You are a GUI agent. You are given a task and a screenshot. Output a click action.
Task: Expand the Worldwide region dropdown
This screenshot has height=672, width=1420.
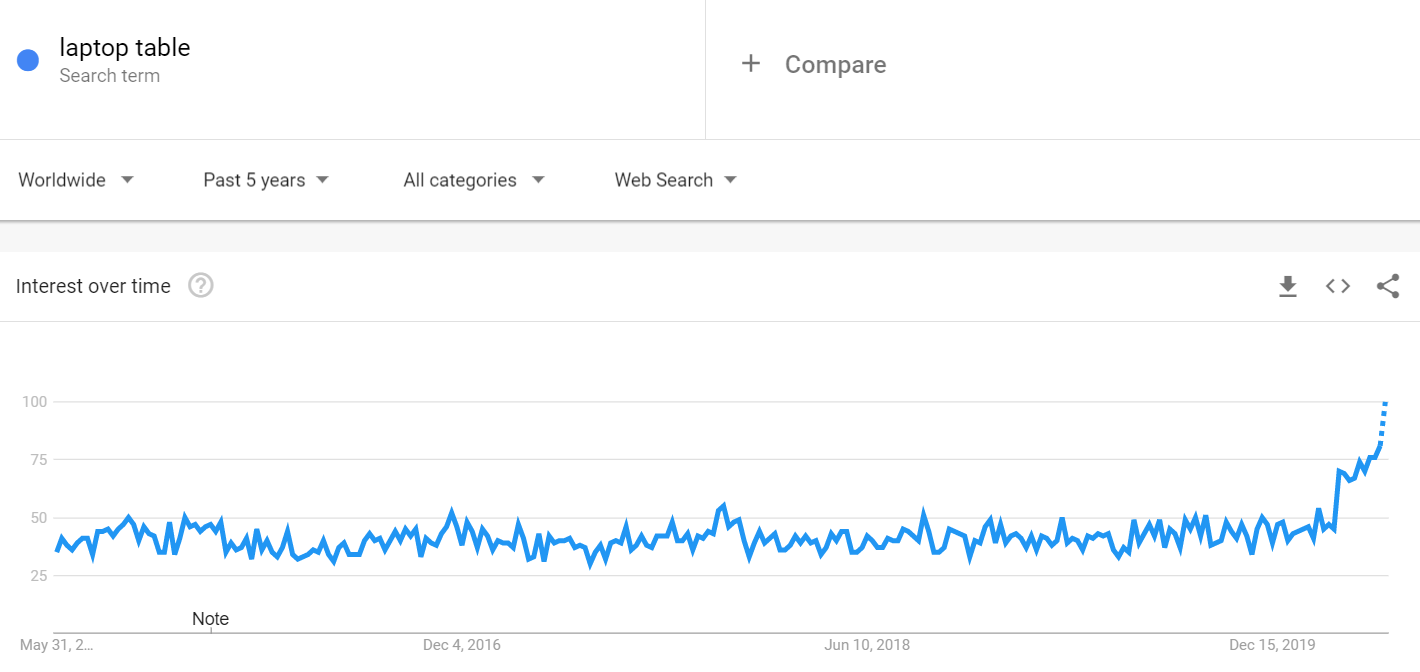click(x=76, y=180)
